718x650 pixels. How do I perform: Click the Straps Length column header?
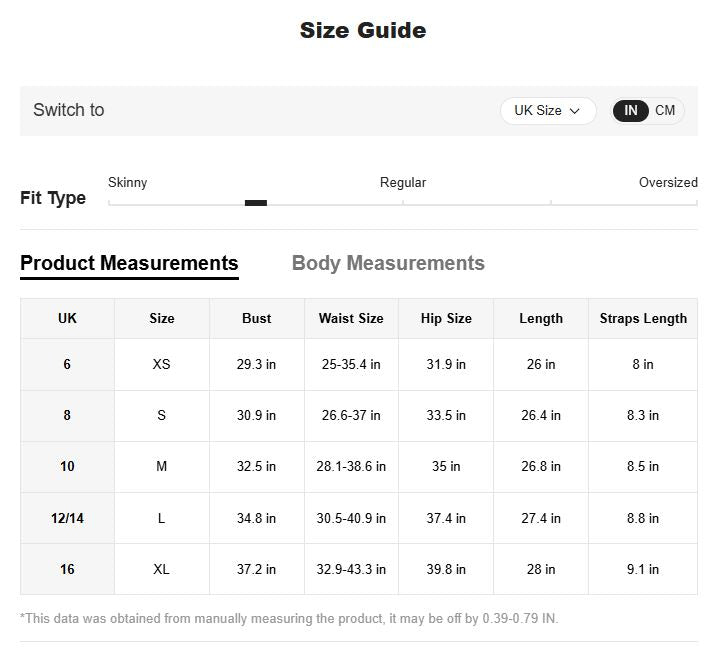pos(643,318)
